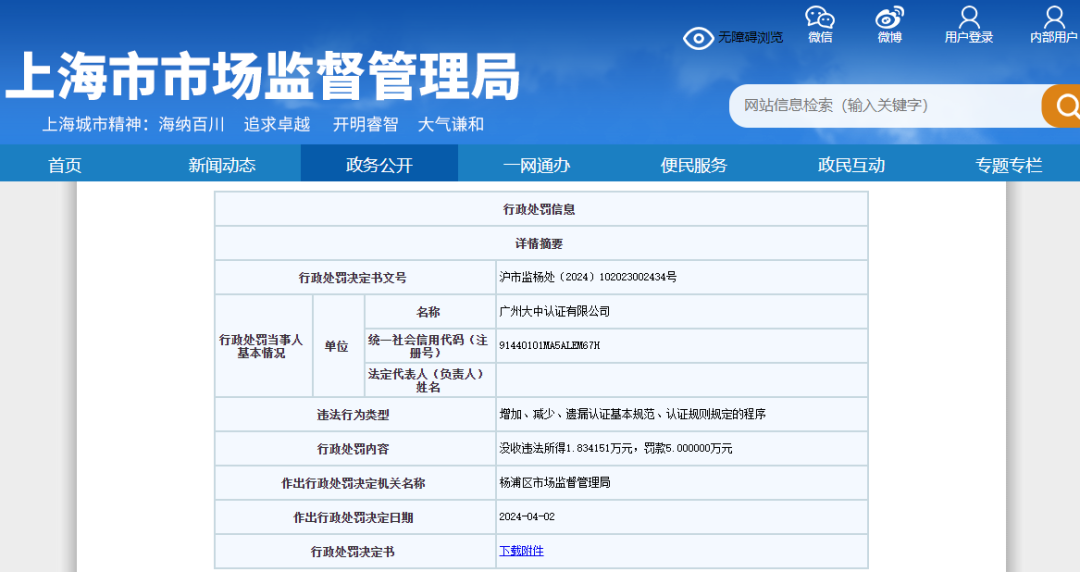The width and height of the screenshot is (1080, 572).
Task: Go to the 首页 navigation item
Action: (65, 165)
